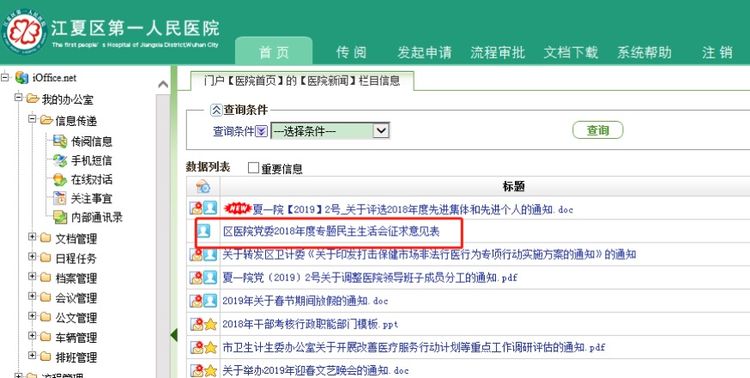
Task: Open 2019年关于春节期间放假的通知.doc link
Action: [x=305, y=301]
